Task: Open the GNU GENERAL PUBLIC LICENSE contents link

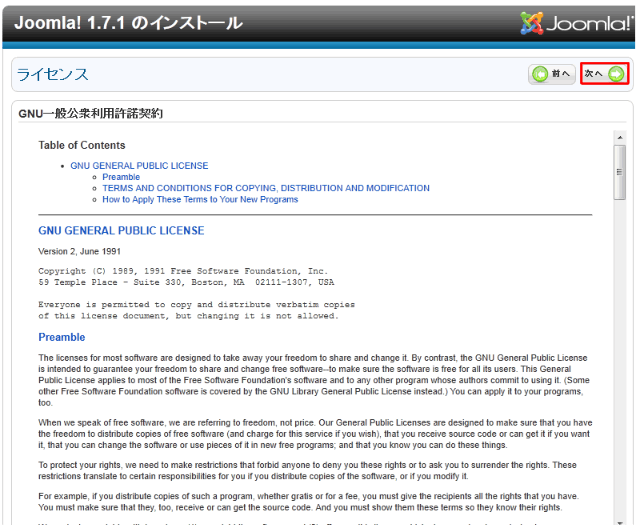Action: (139, 166)
